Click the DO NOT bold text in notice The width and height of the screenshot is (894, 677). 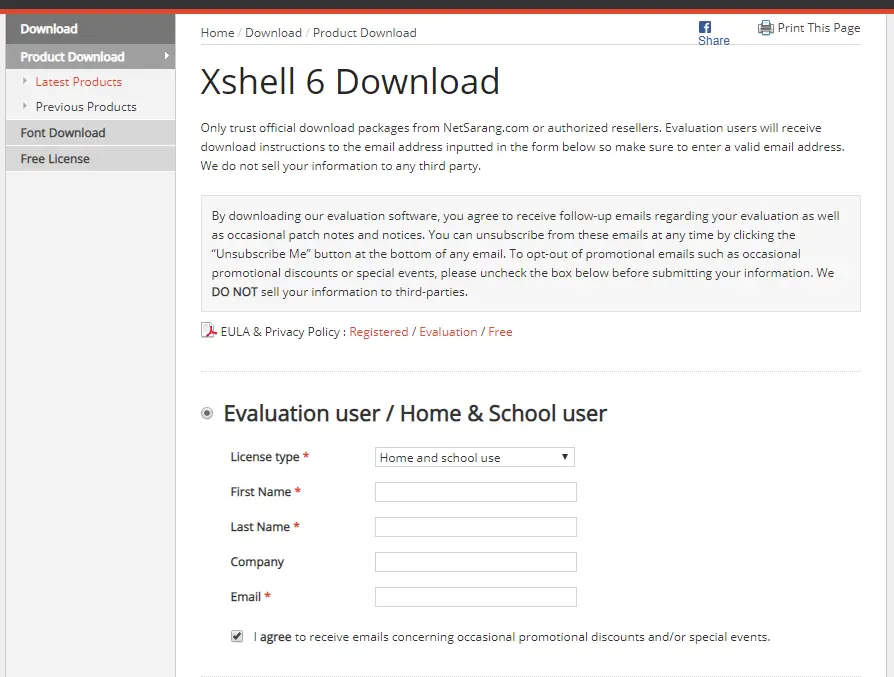coord(234,291)
